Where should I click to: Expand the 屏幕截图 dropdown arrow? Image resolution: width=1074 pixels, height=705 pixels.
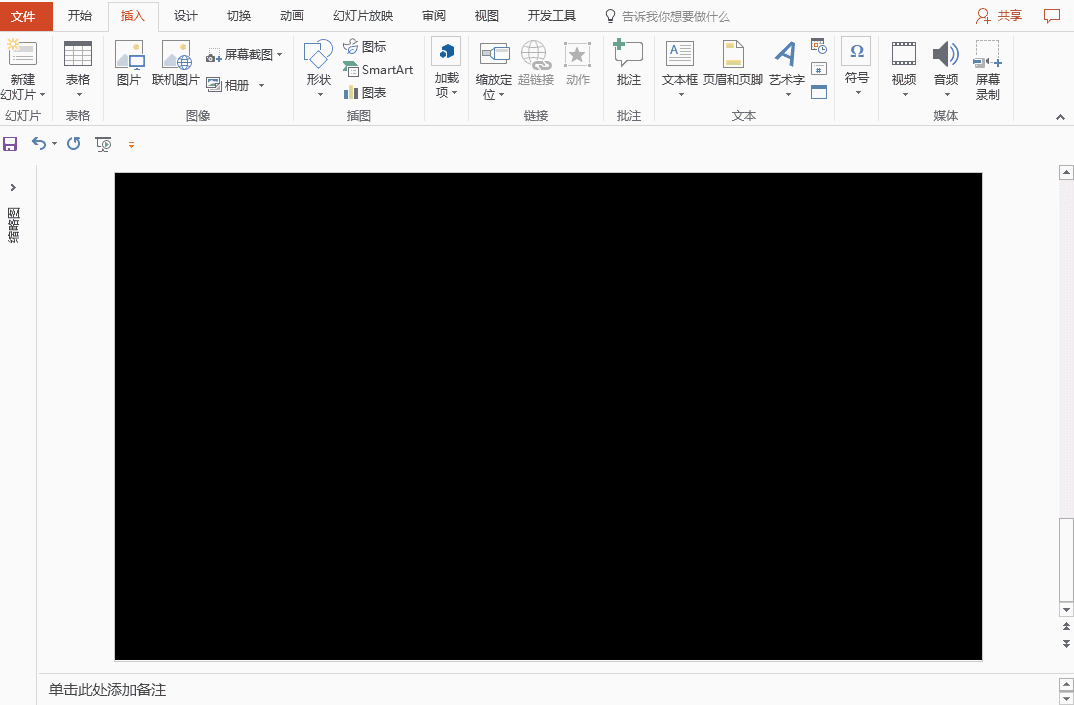(x=279, y=55)
